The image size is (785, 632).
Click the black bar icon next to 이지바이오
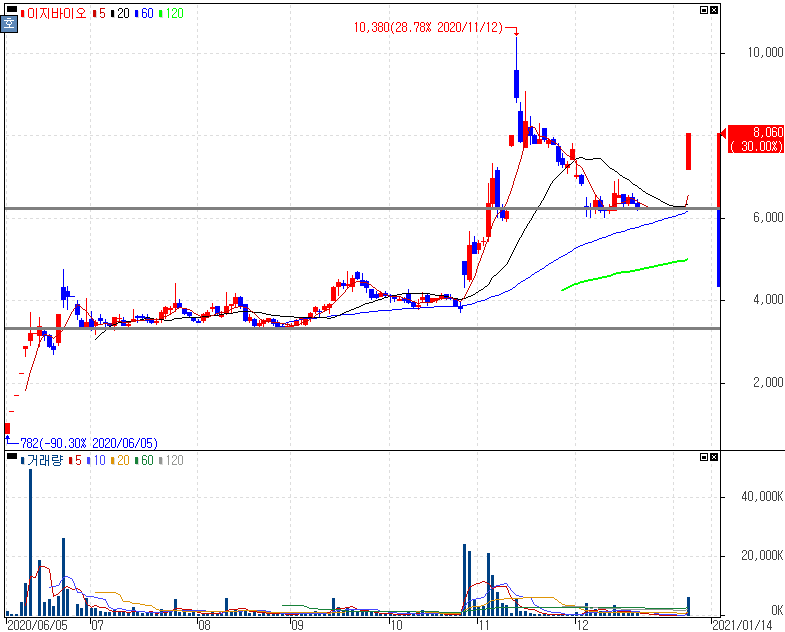pos(11,9)
